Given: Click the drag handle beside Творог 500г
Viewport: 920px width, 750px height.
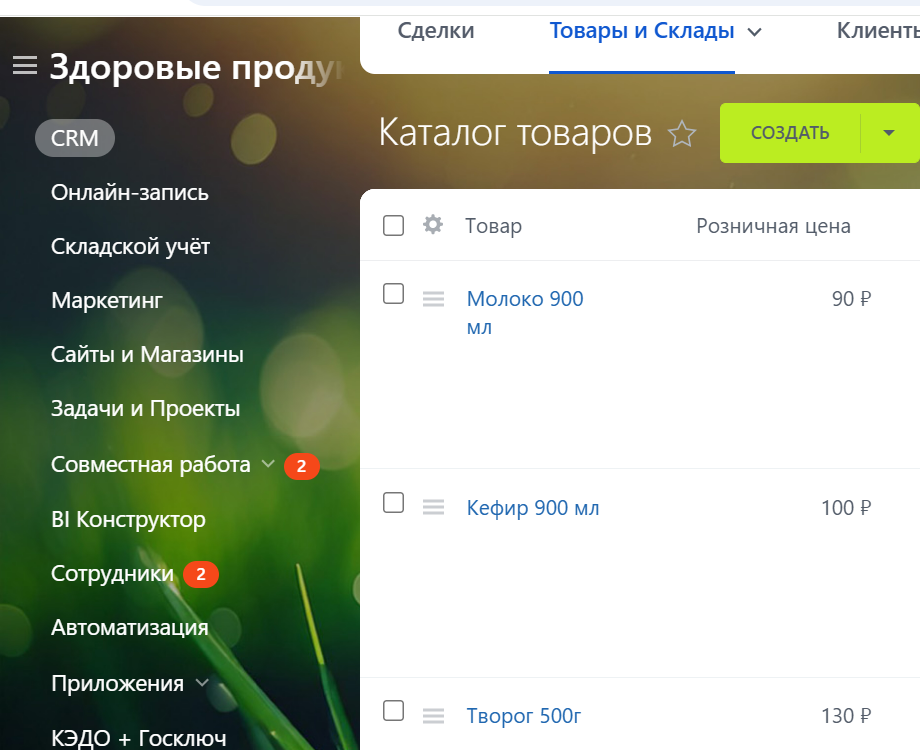Looking at the screenshot, I should (x=432, y=716).
